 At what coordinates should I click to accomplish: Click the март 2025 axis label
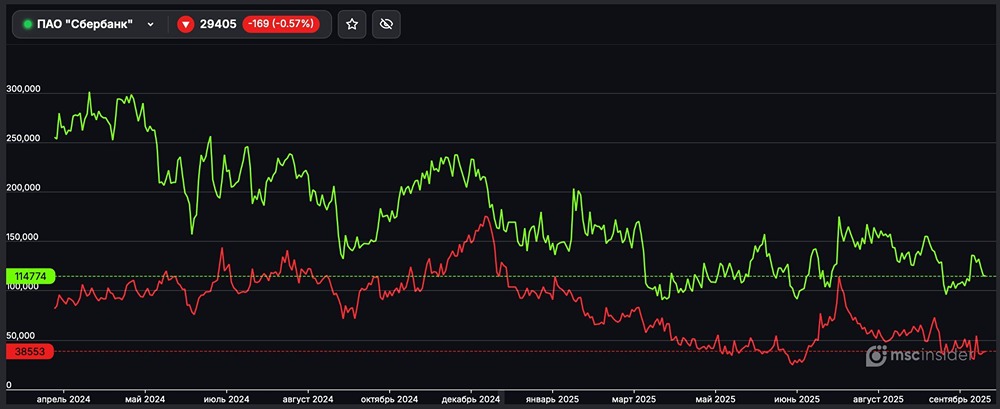click(x=634, y=399)
